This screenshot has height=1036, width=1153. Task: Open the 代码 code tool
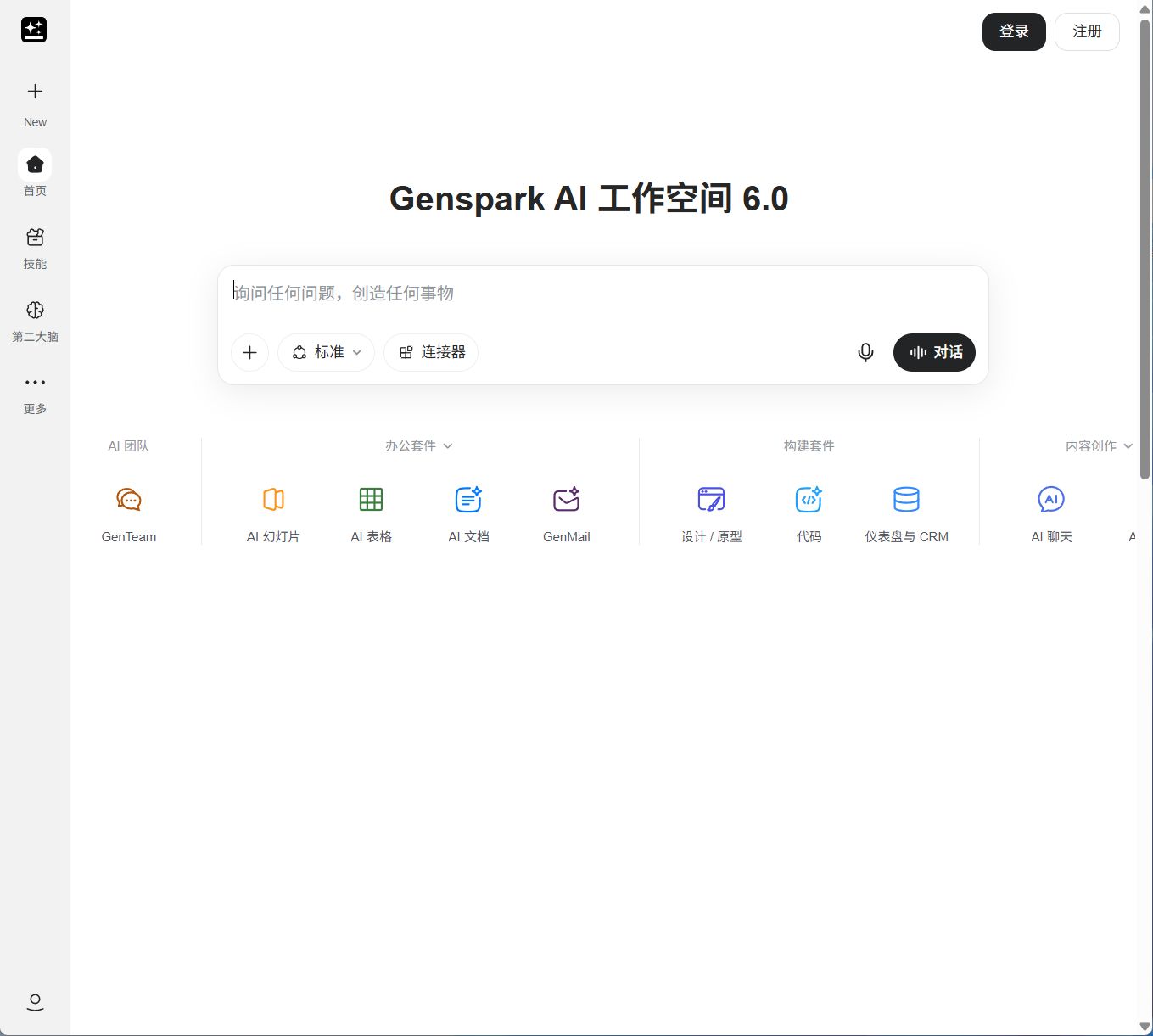point(809,514)
